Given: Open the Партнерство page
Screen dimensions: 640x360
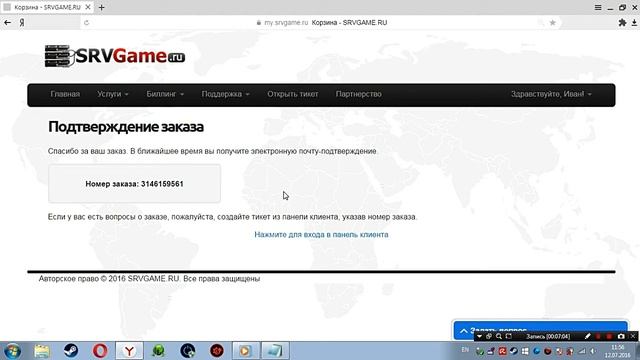Looking at the screenshot, I should (x=358, y=94).
